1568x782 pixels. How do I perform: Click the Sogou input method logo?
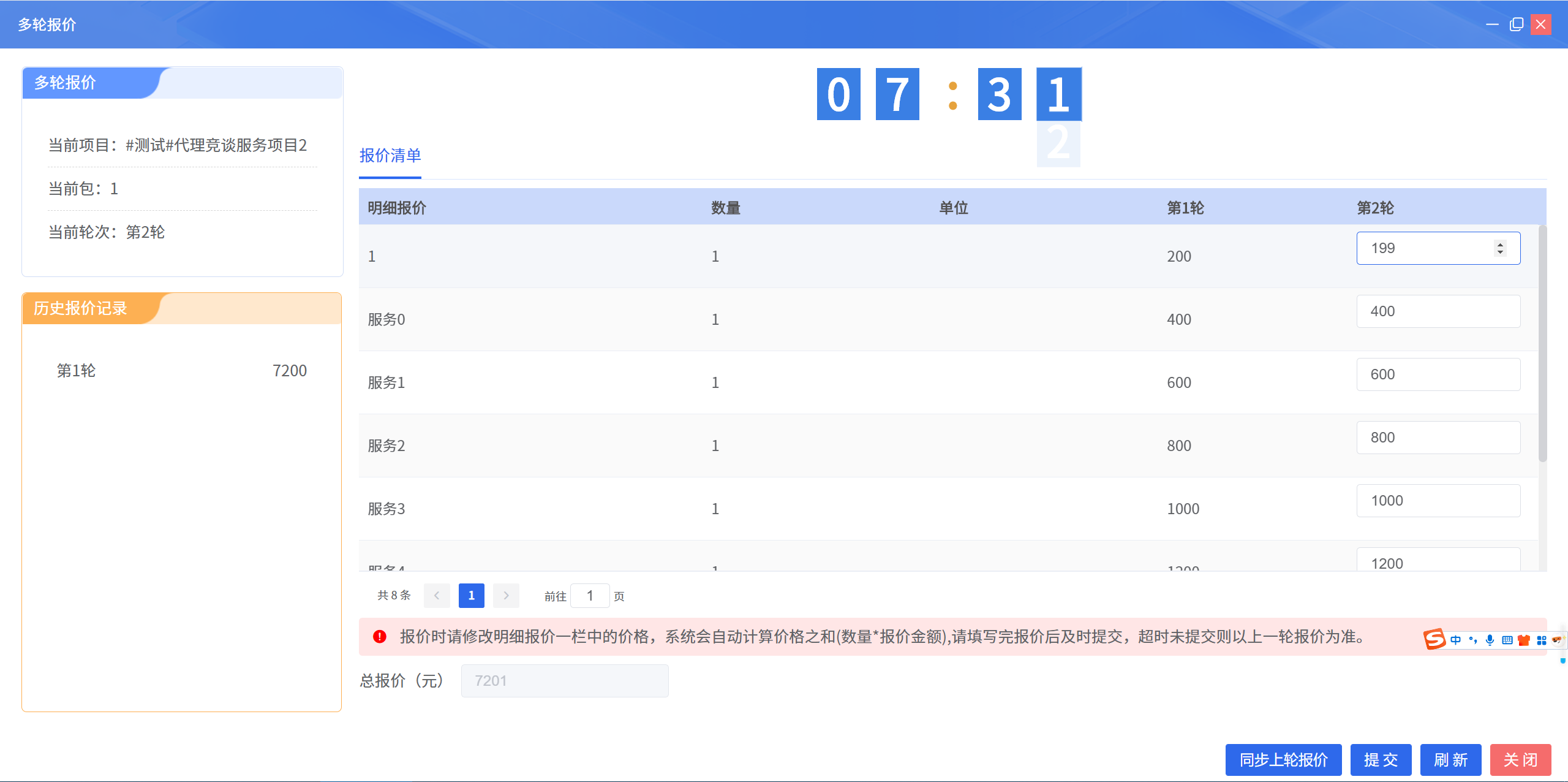1434,639
